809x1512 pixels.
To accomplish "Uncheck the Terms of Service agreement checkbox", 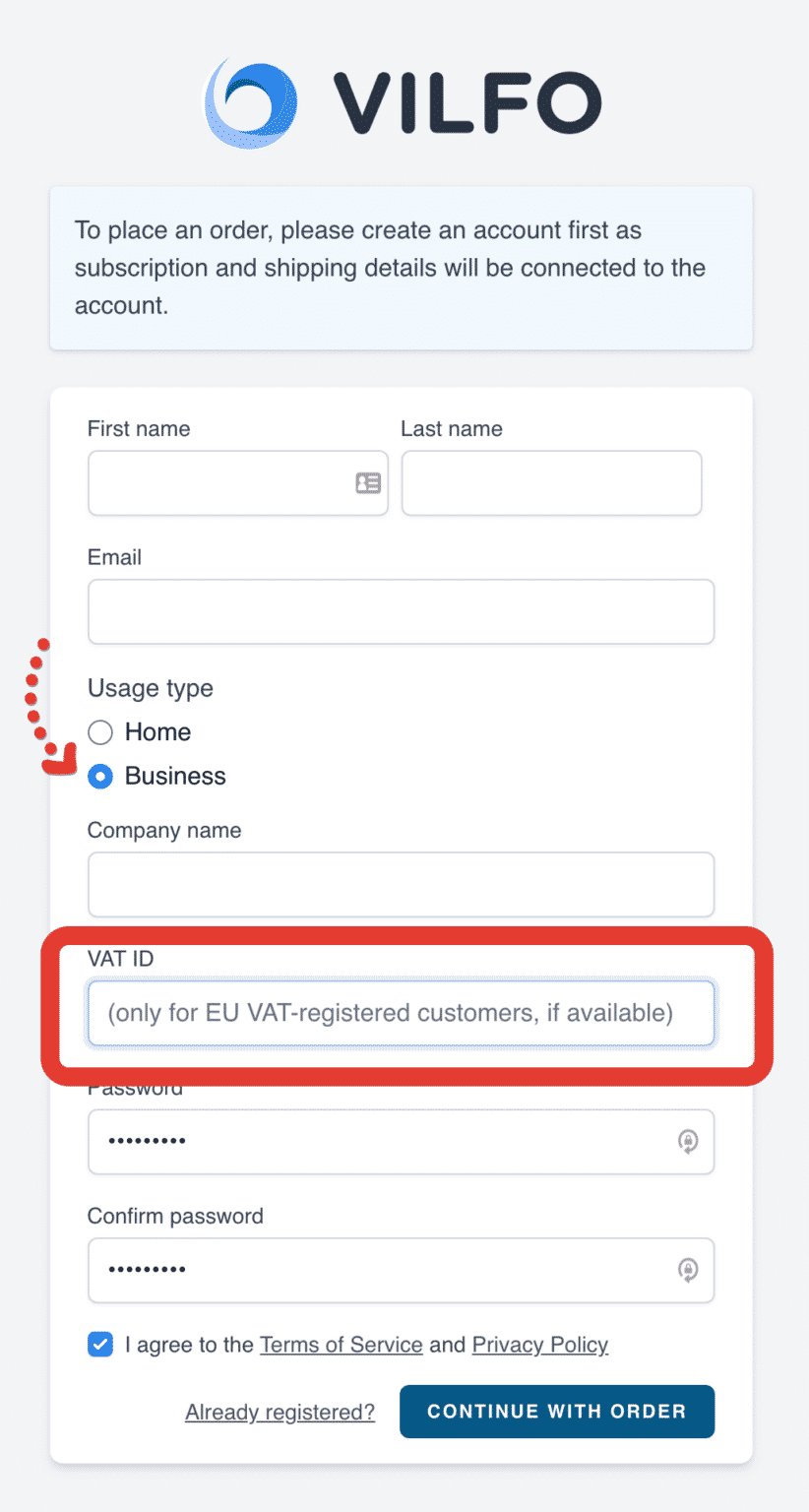I will click(x=100, y=1345).
